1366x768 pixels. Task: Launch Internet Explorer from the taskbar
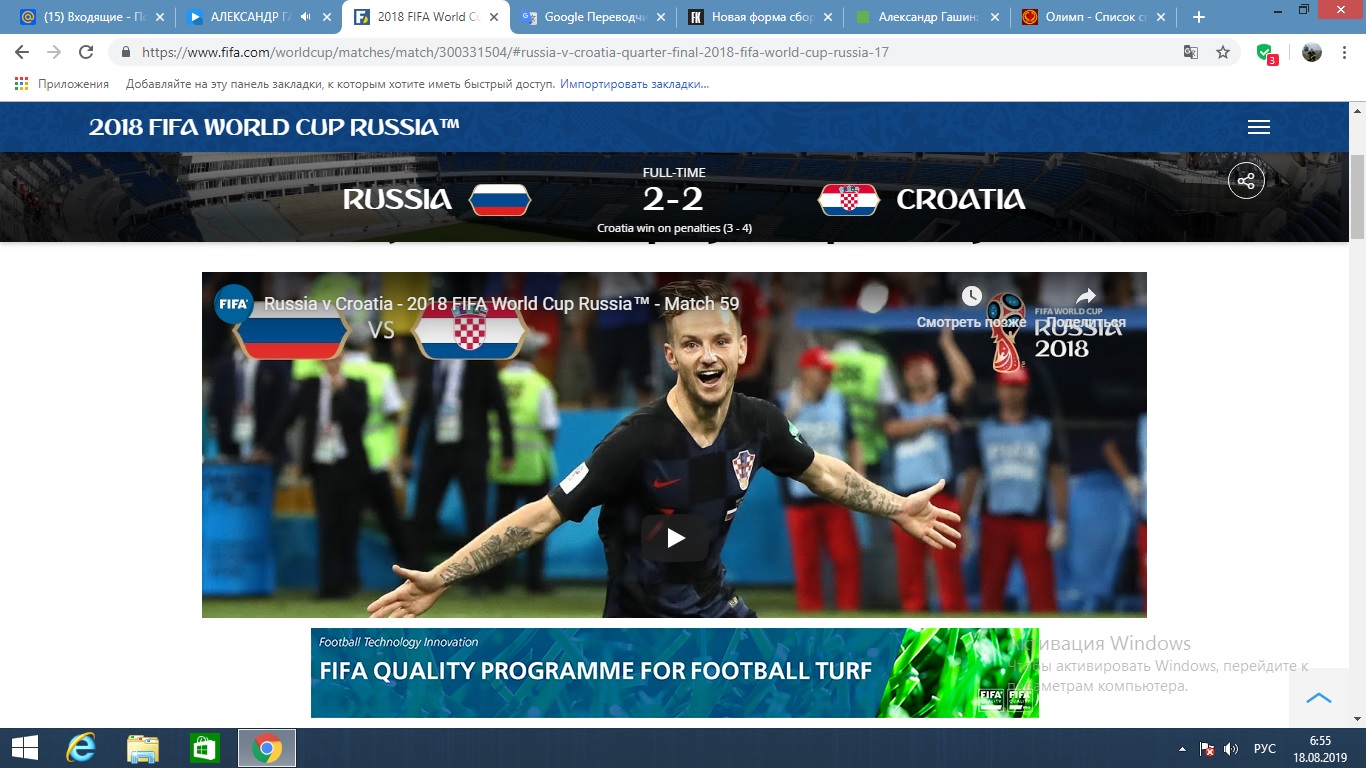(80, 748)
